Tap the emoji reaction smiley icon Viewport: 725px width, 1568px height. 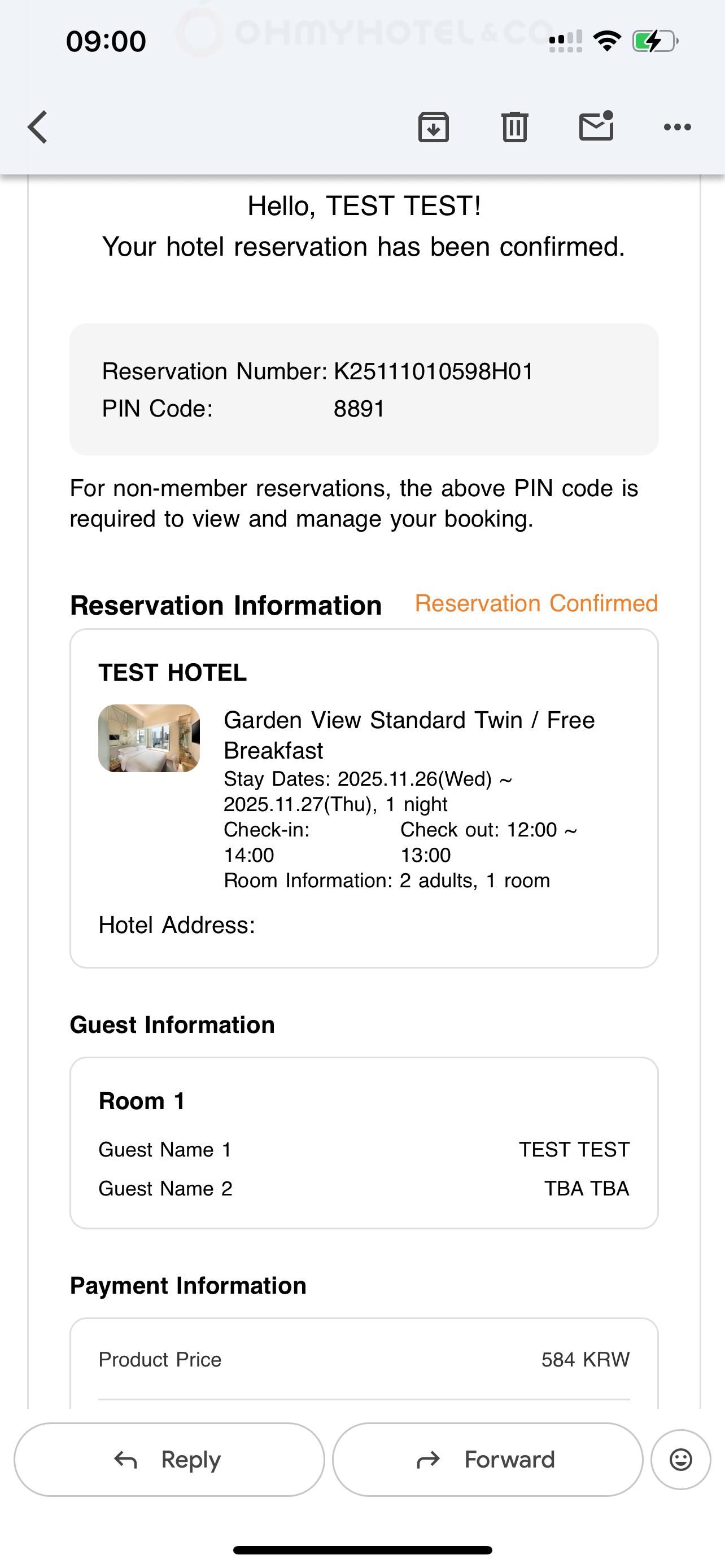click(680, 1460)
